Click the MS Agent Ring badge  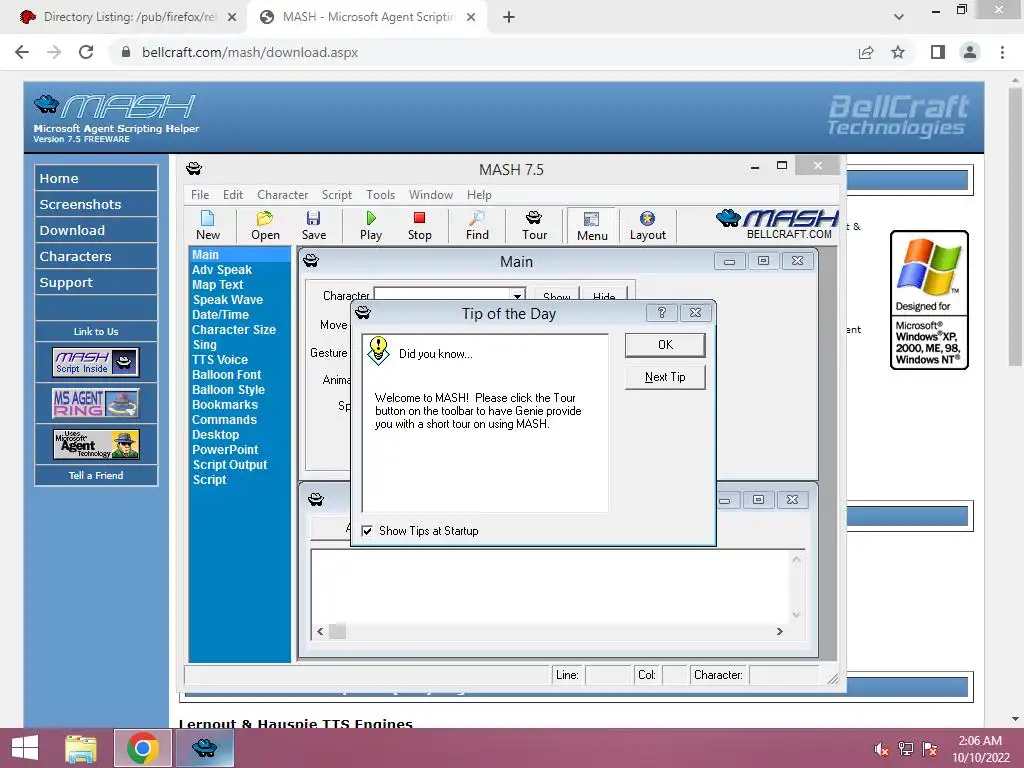pos(95,403)
